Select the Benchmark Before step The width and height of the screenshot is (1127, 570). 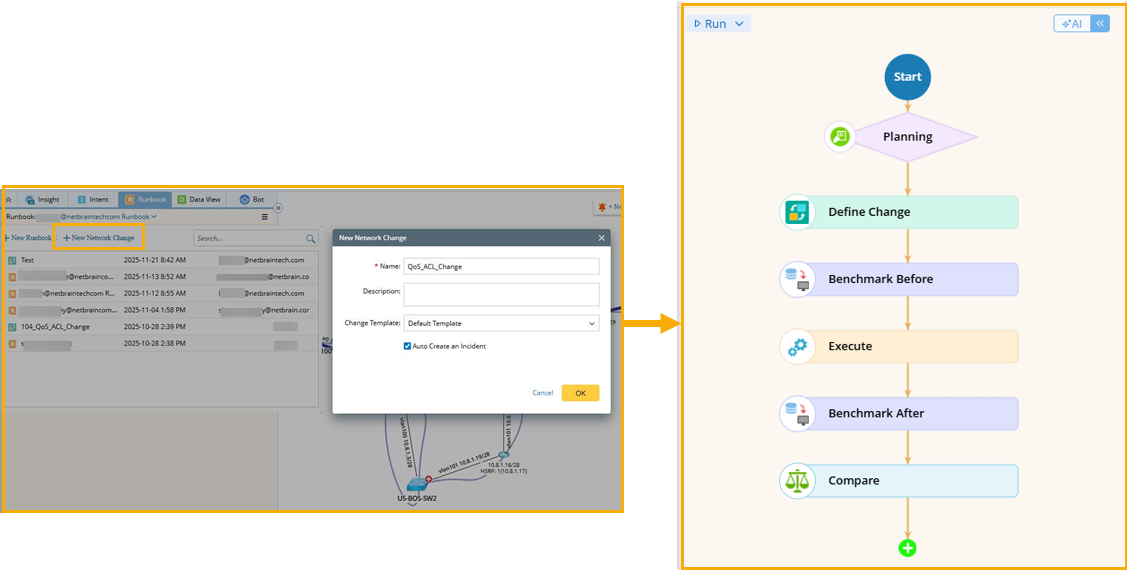(907, 279)
